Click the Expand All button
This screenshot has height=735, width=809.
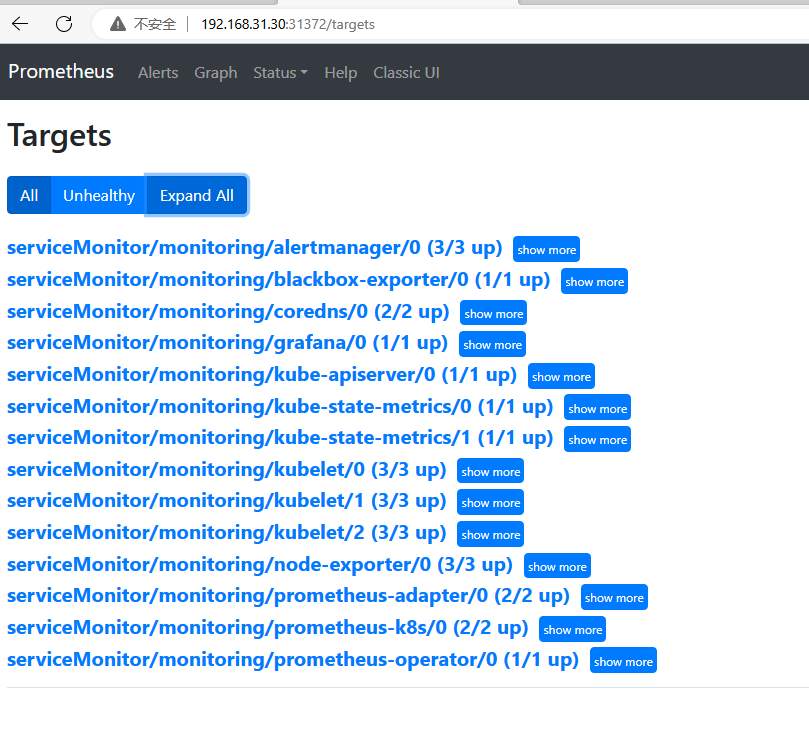pyautogui.click(x=197, y=195)
